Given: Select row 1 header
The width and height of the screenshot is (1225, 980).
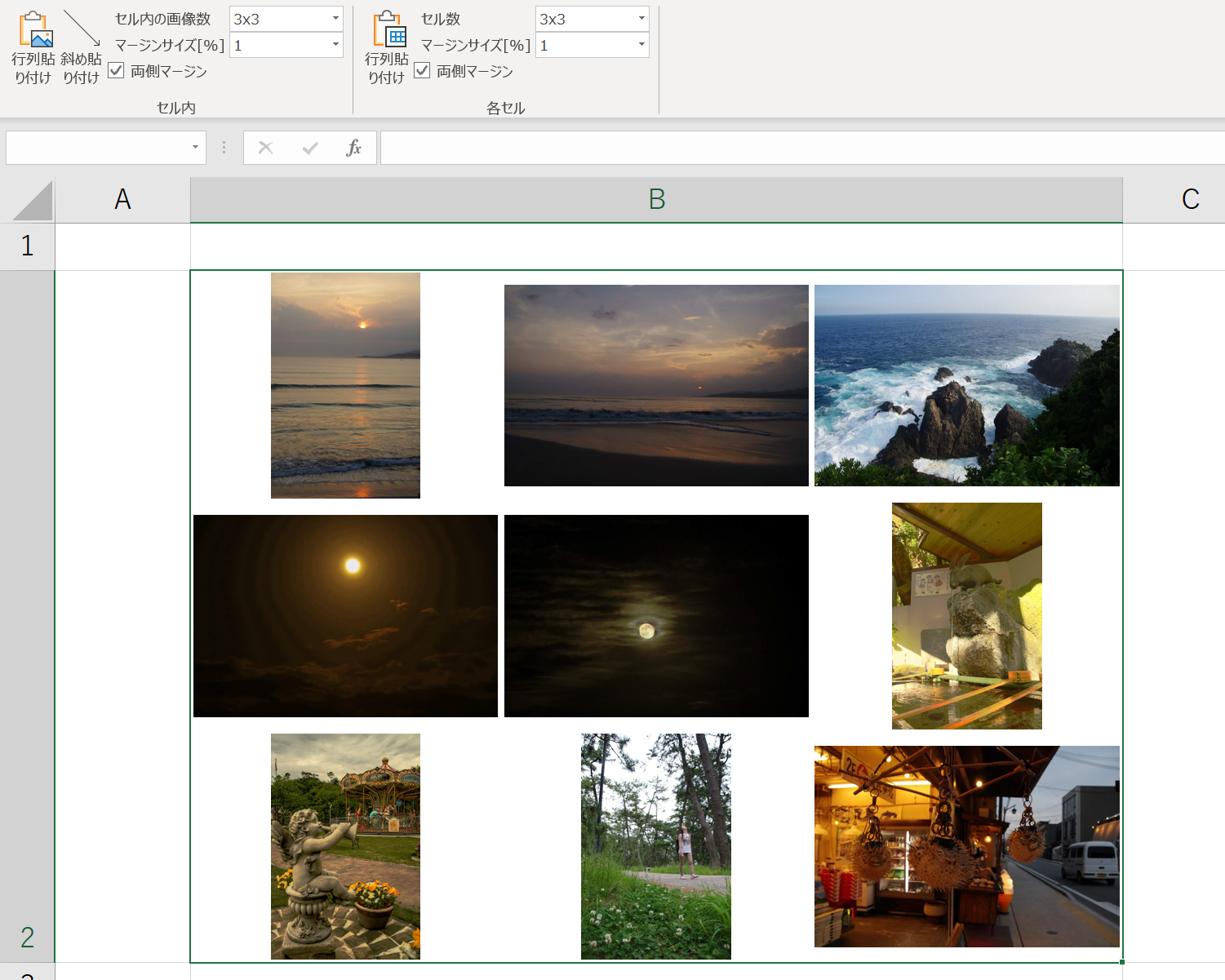Looking at the screenshot, I should click(x=27, y=246).
